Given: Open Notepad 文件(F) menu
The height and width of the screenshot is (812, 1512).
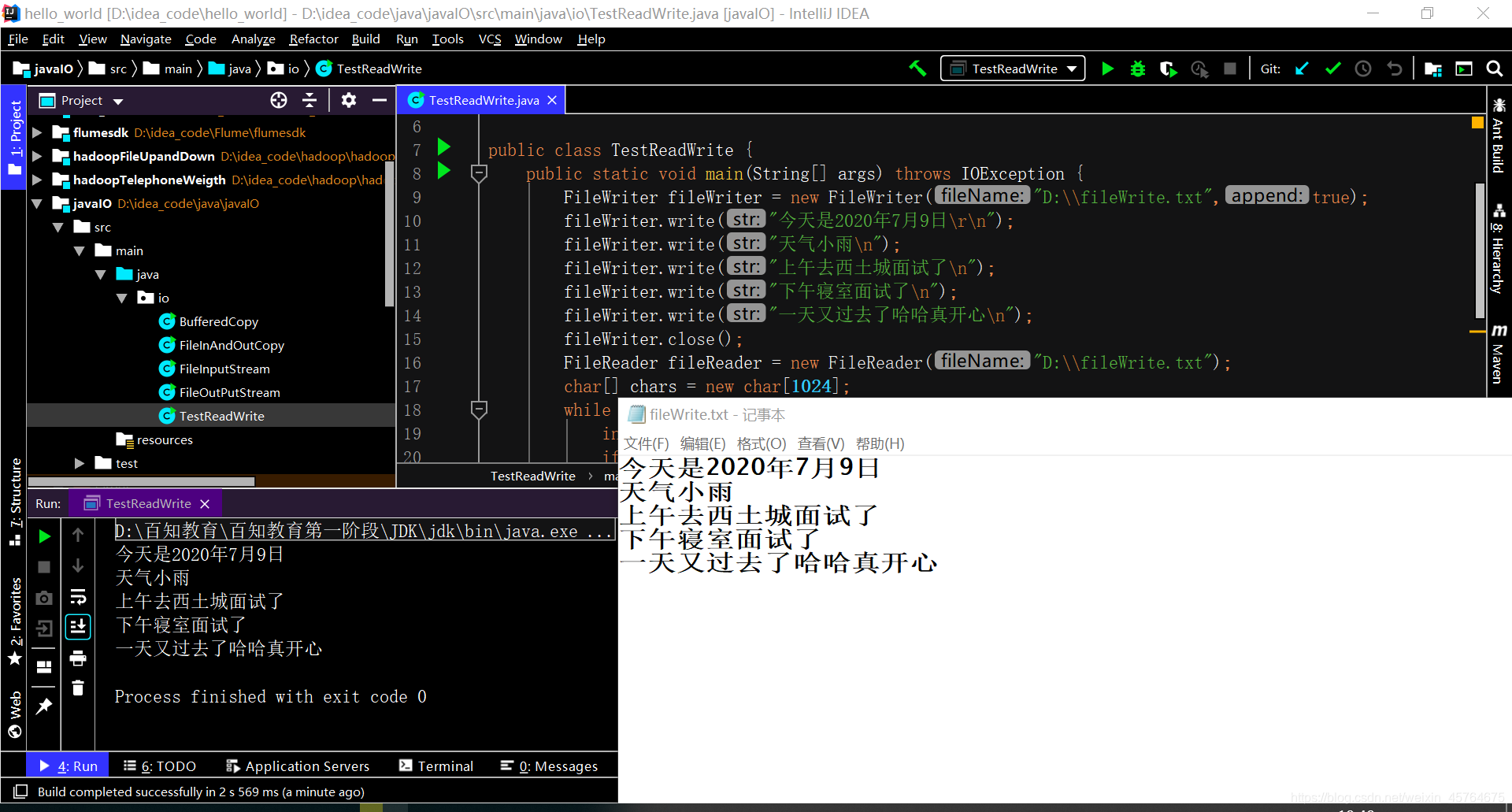Looking at the screenshot, I should [646, 444].
